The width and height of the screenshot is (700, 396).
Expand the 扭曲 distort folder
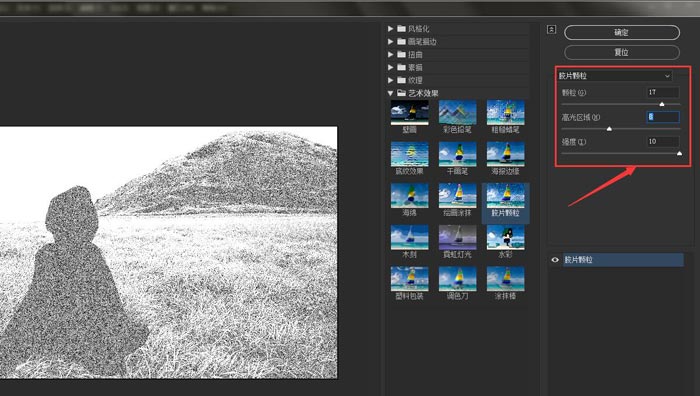point(391,54)
